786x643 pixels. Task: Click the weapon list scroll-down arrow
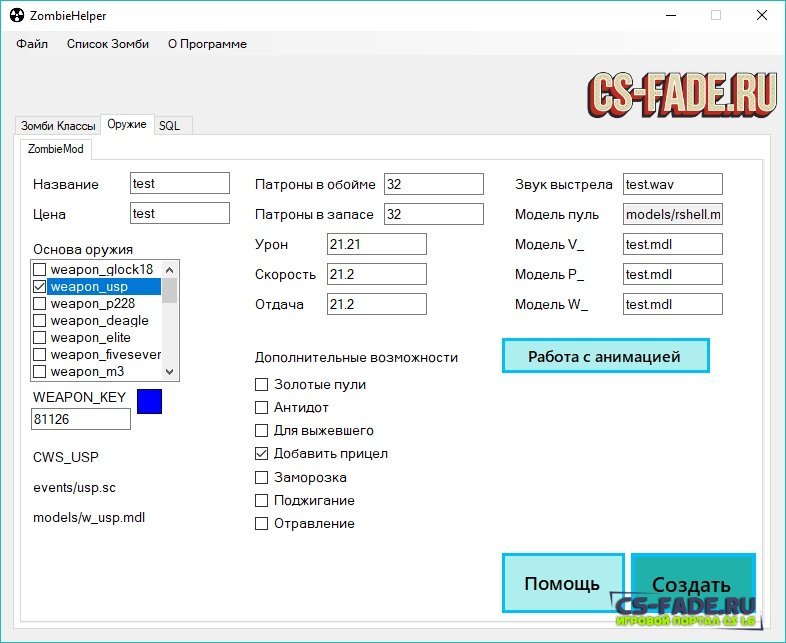click(x=169, y=372)
